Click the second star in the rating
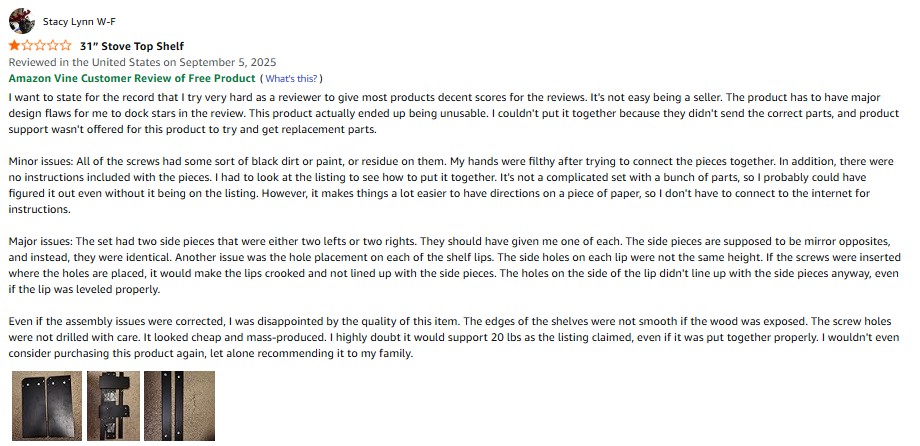920x446 pixels. 27,46
